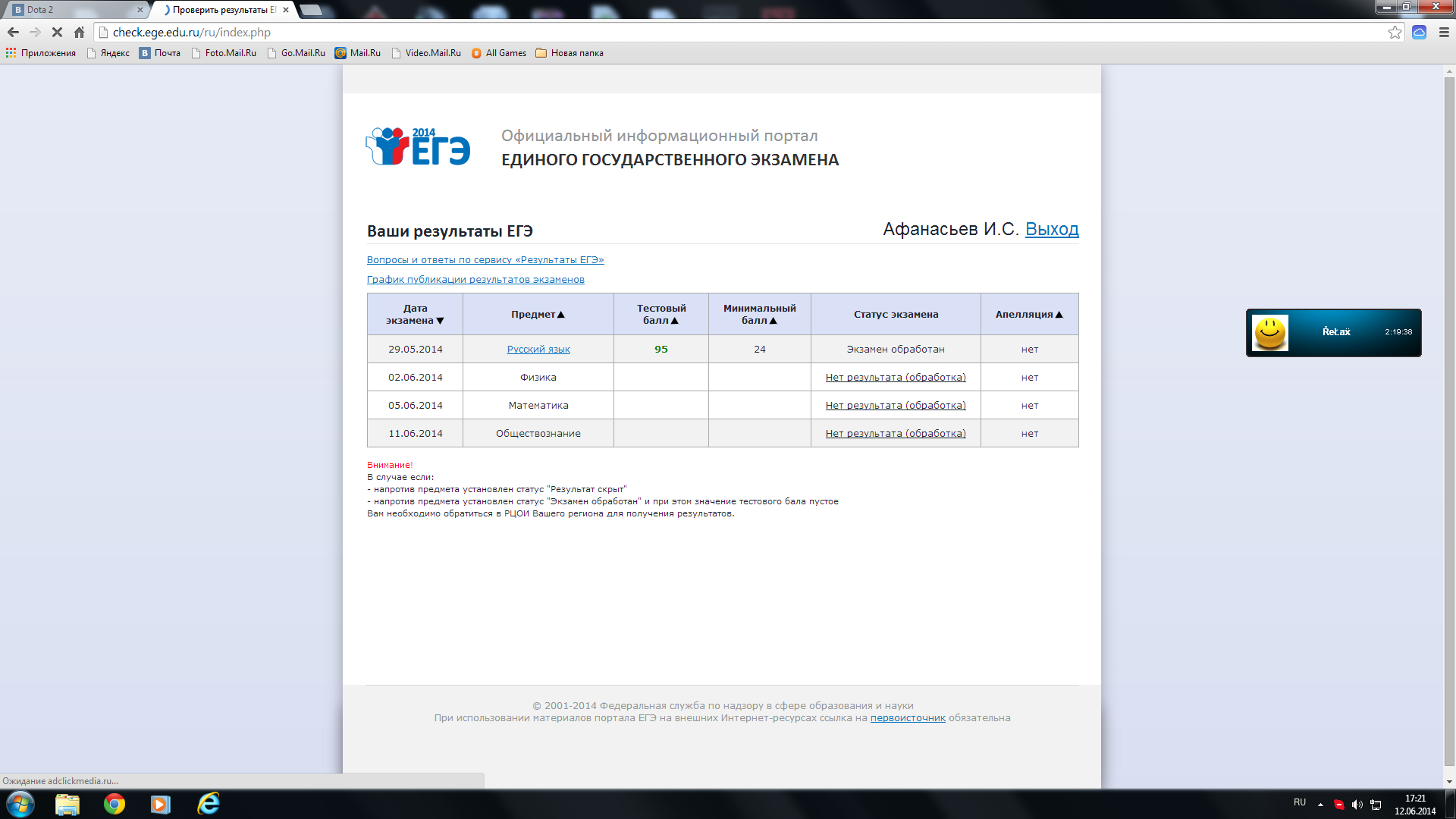Open Русский язык result details
1456x819 pixels.
pos(538,350)
